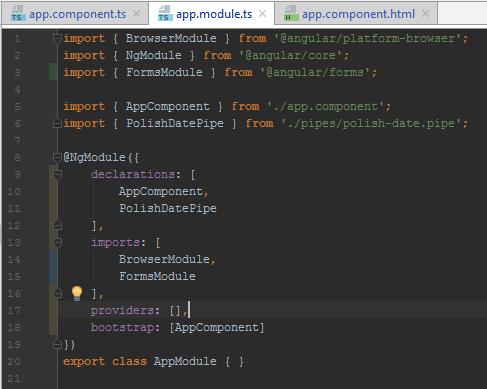Close the app.module.ts tab

coord(262,14)
